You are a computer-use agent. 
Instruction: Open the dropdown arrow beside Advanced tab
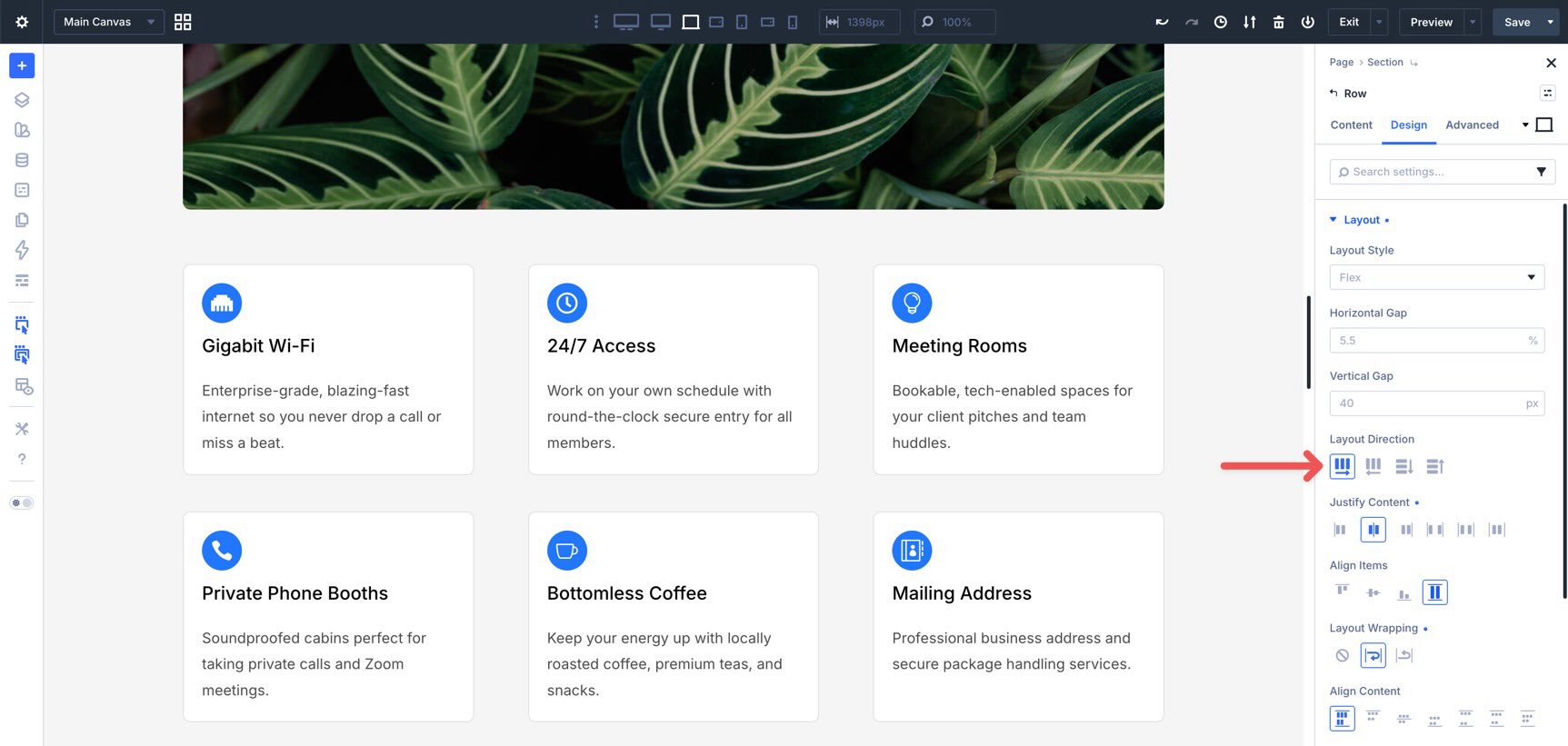(x=1525, y=125)
